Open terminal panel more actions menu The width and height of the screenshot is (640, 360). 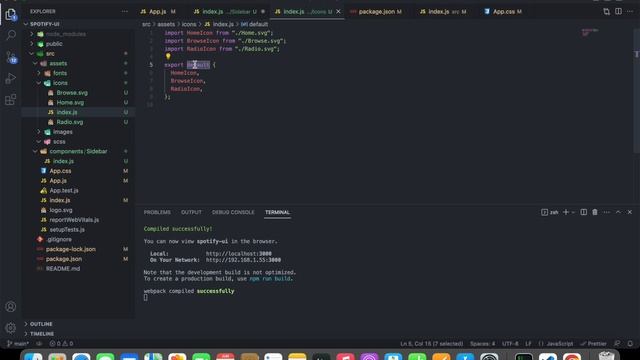607,212
